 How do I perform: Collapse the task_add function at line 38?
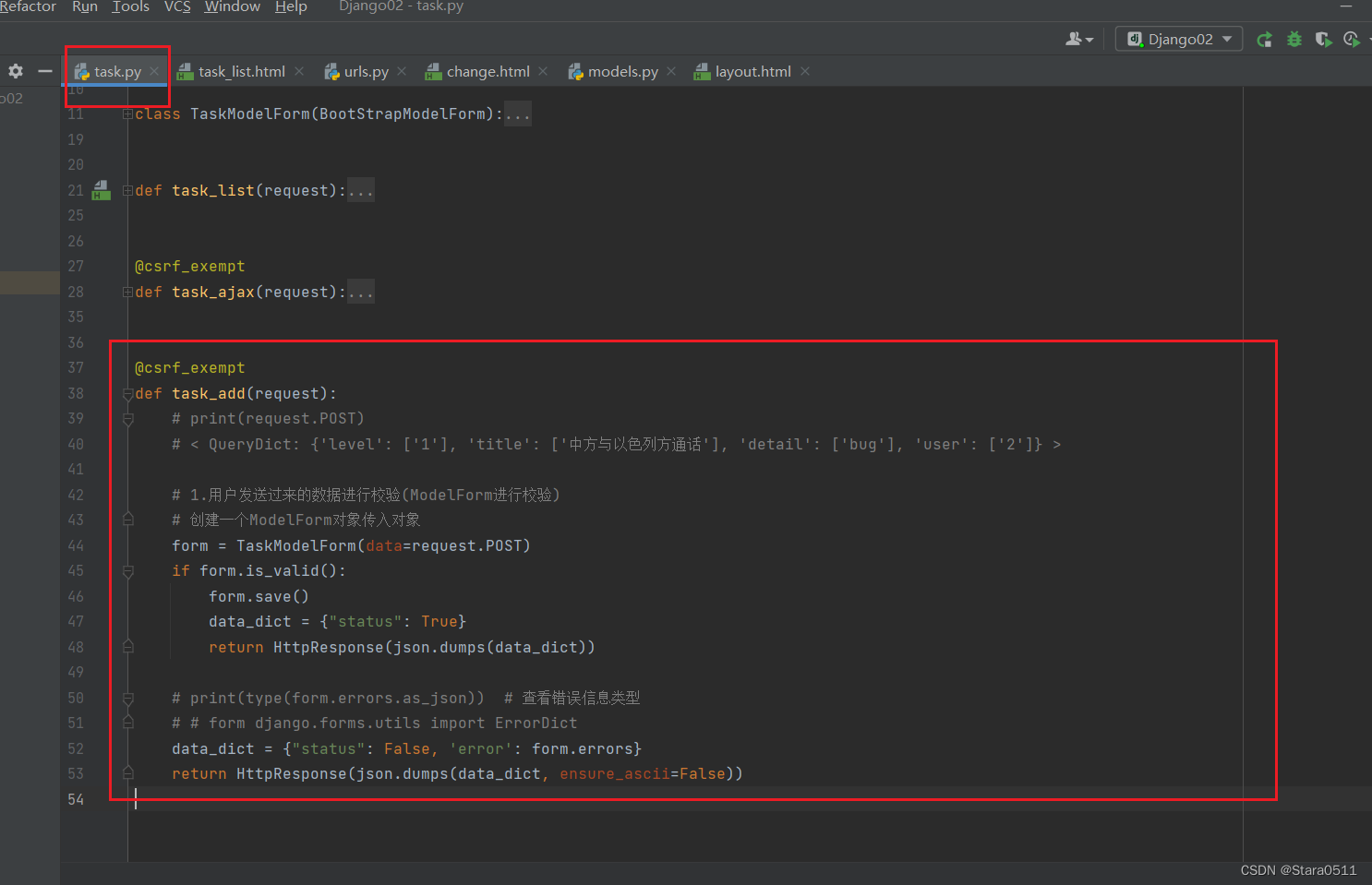click(127, 394)
